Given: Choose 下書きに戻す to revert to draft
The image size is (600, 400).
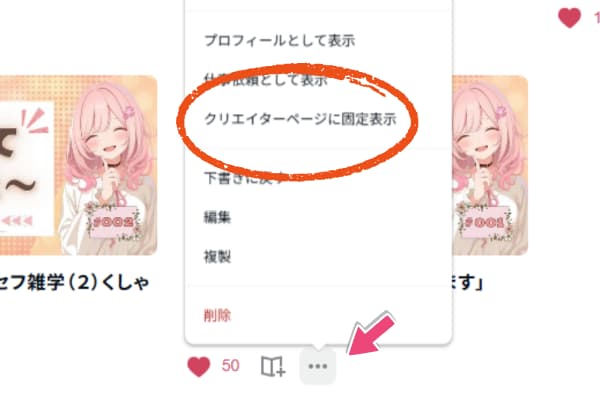Looking at the screenshot, I should click(x=245, y=178).
